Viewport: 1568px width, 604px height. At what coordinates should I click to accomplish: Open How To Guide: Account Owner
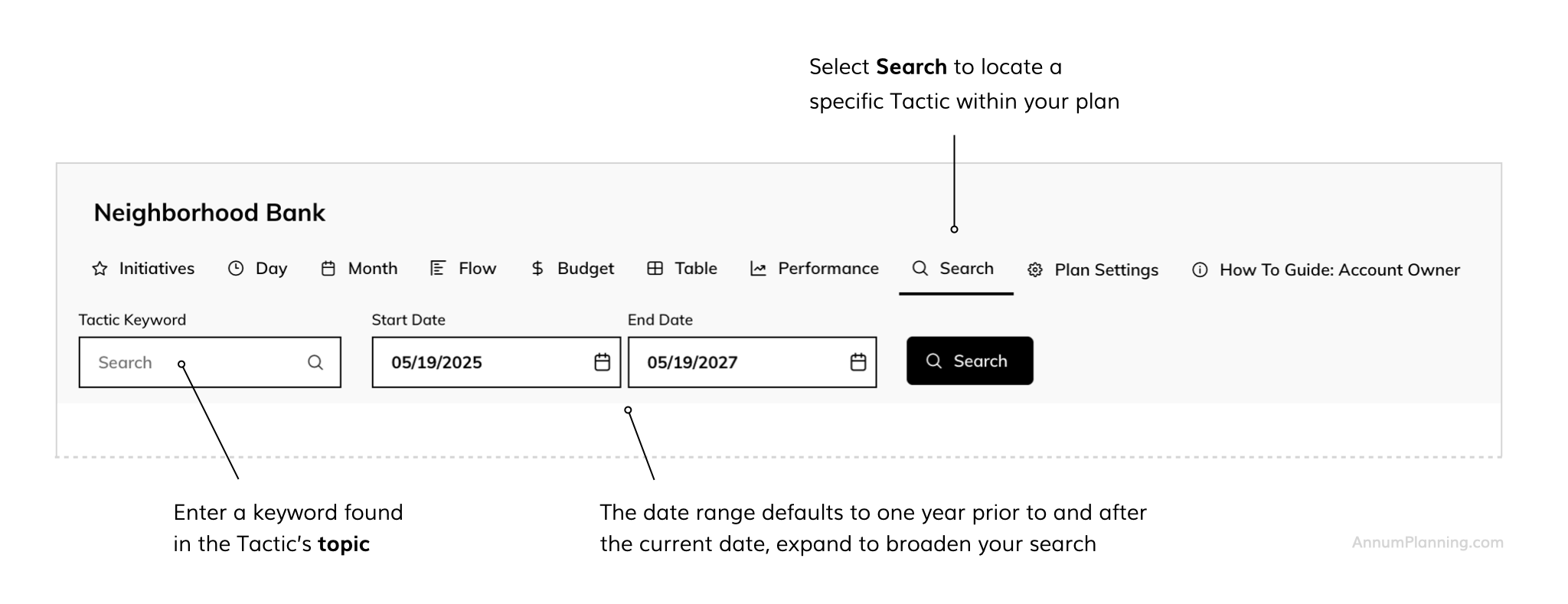pyautogui.click(x=1326, y=270)
